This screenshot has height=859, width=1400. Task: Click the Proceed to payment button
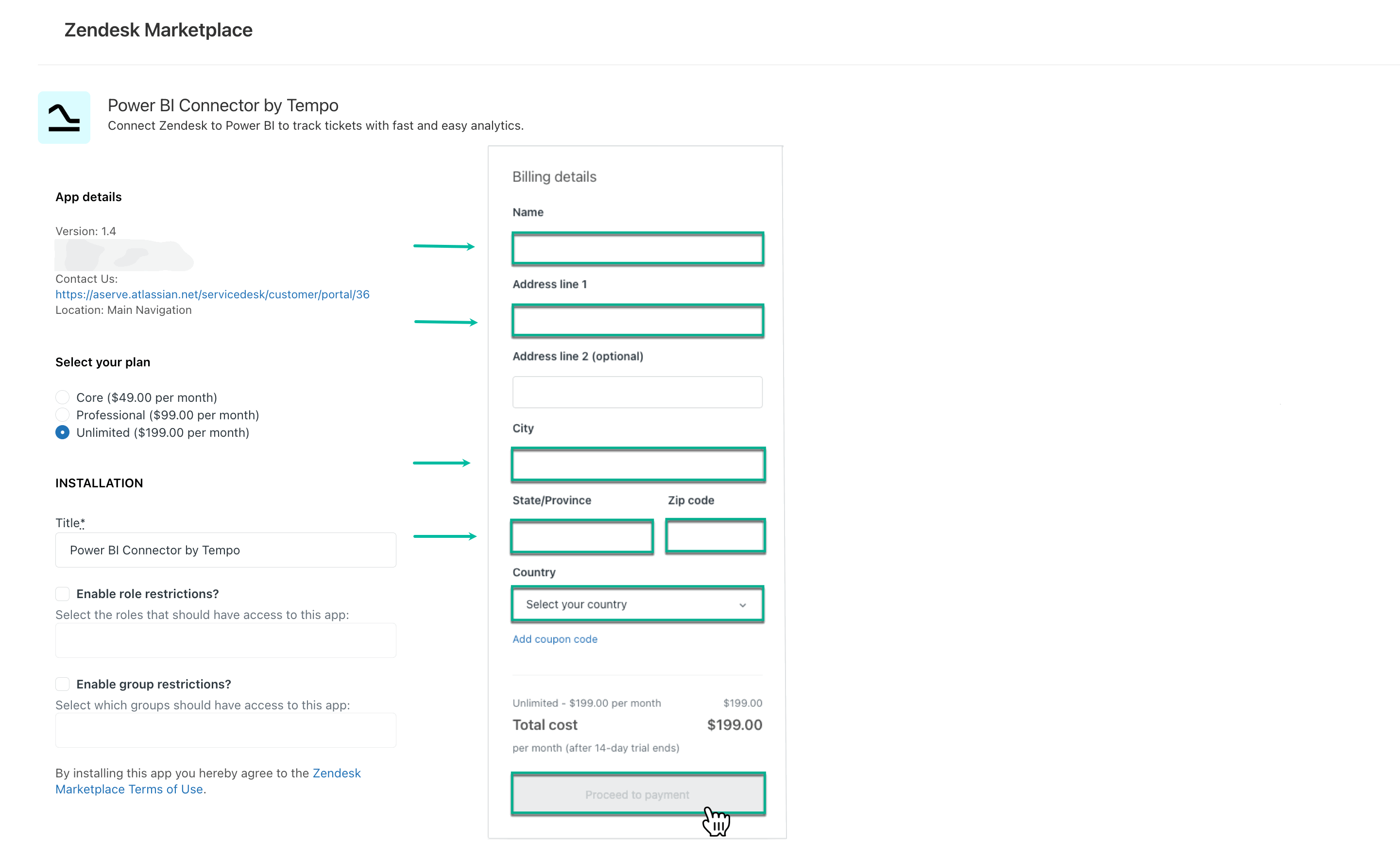point(637,794)
